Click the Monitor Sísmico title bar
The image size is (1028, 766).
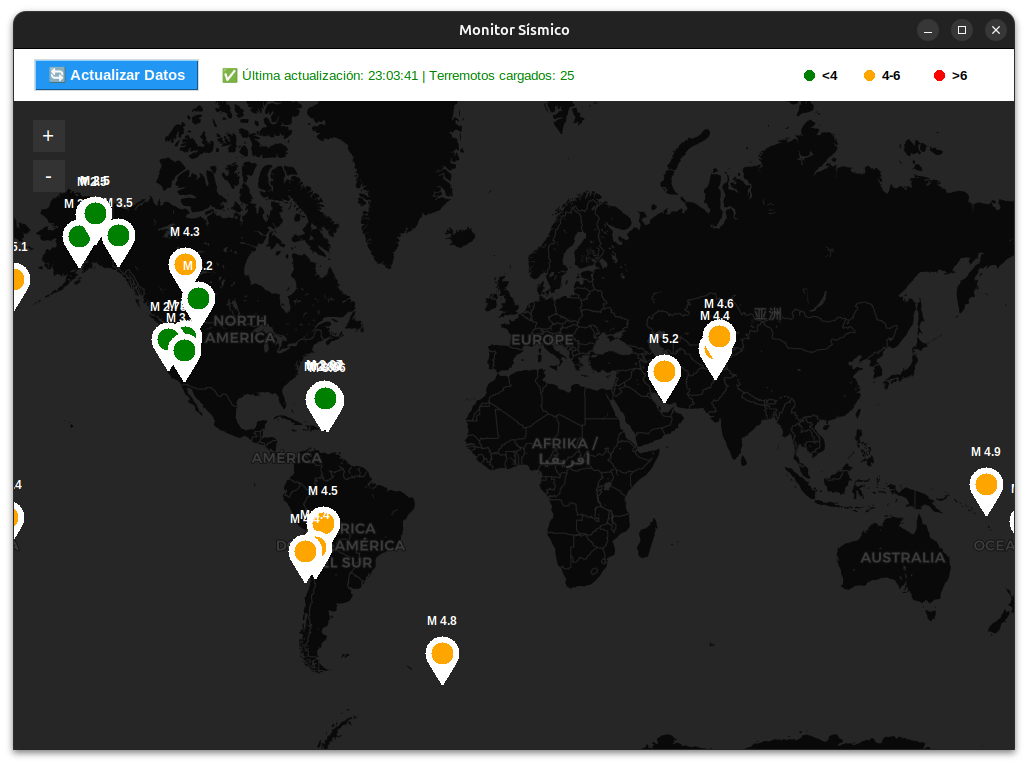tap(514, 29)
